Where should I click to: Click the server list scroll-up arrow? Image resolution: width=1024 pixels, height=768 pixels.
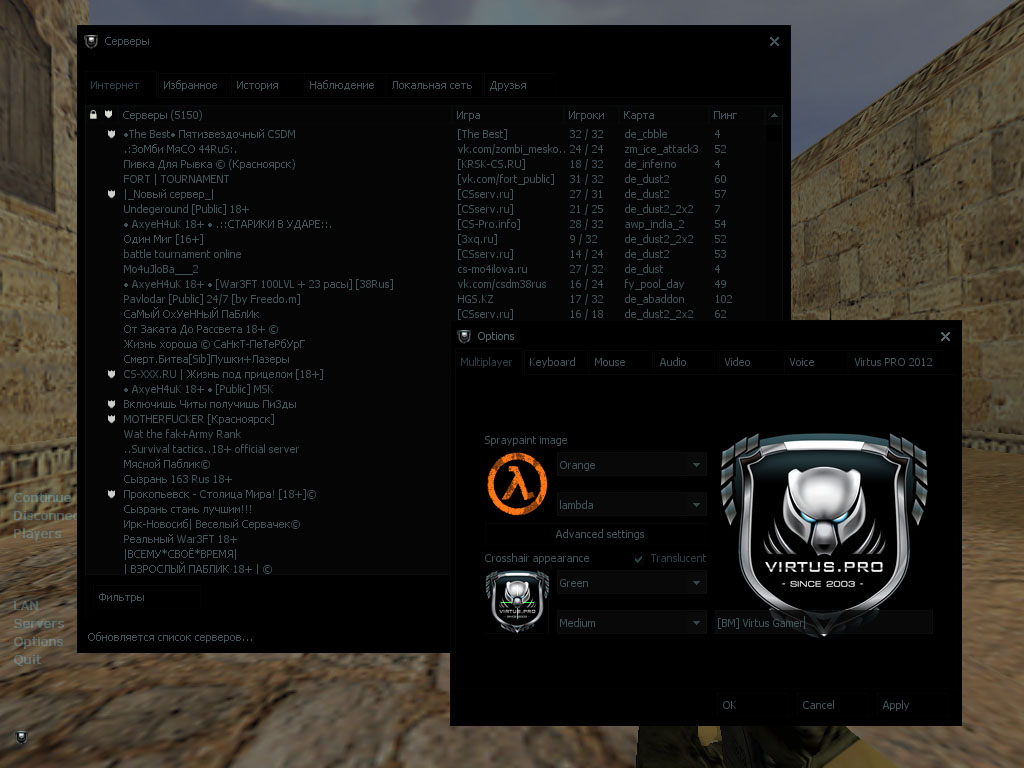click(775, 115)
